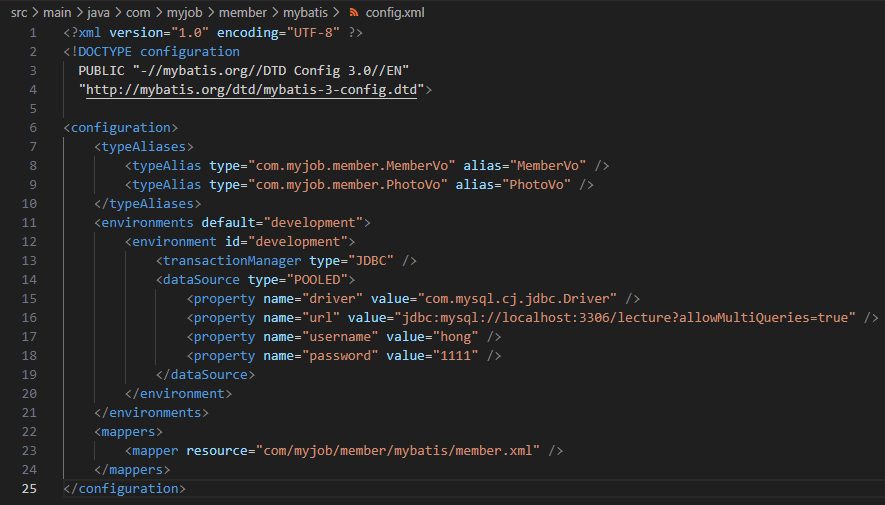Select line number 25 in the gutter
The image size is (885, 505).
(29, 489)
